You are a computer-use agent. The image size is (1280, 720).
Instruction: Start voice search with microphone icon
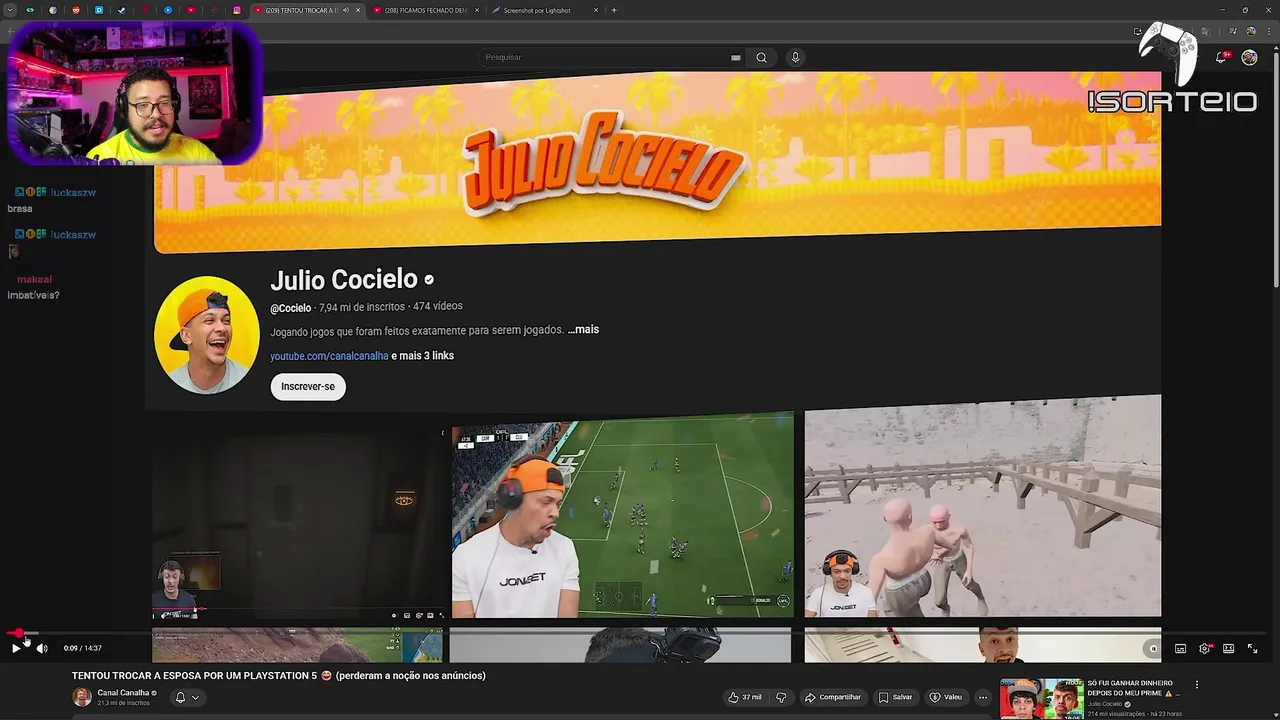pos(796,57)
